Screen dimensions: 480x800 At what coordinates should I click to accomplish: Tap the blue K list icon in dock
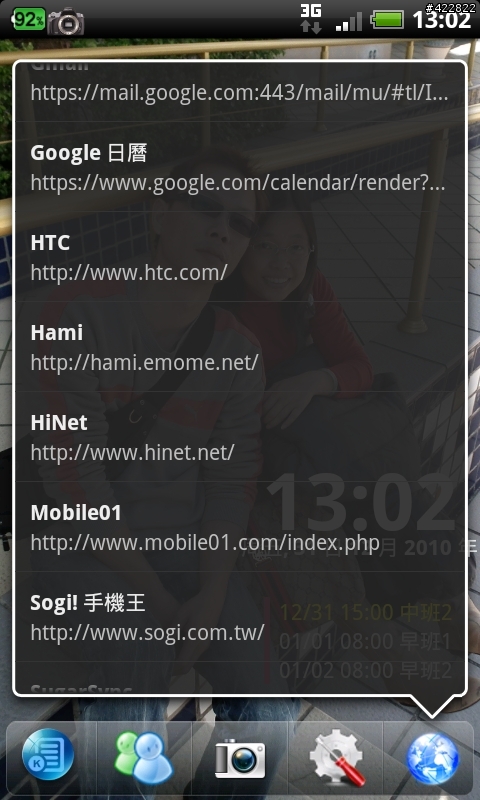click(x=48, y=755)
